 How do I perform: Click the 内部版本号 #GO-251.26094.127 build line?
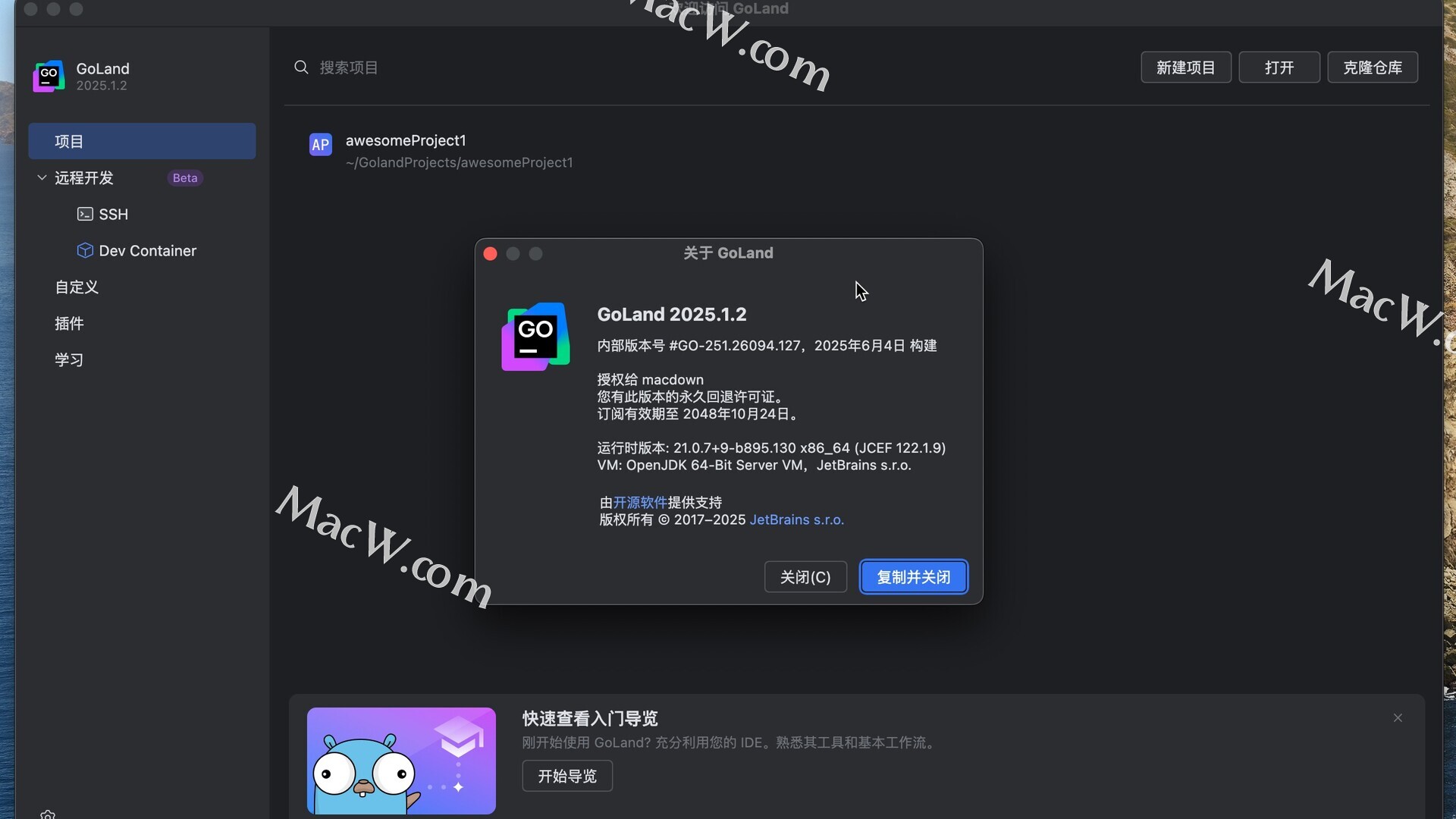[767, 346]
